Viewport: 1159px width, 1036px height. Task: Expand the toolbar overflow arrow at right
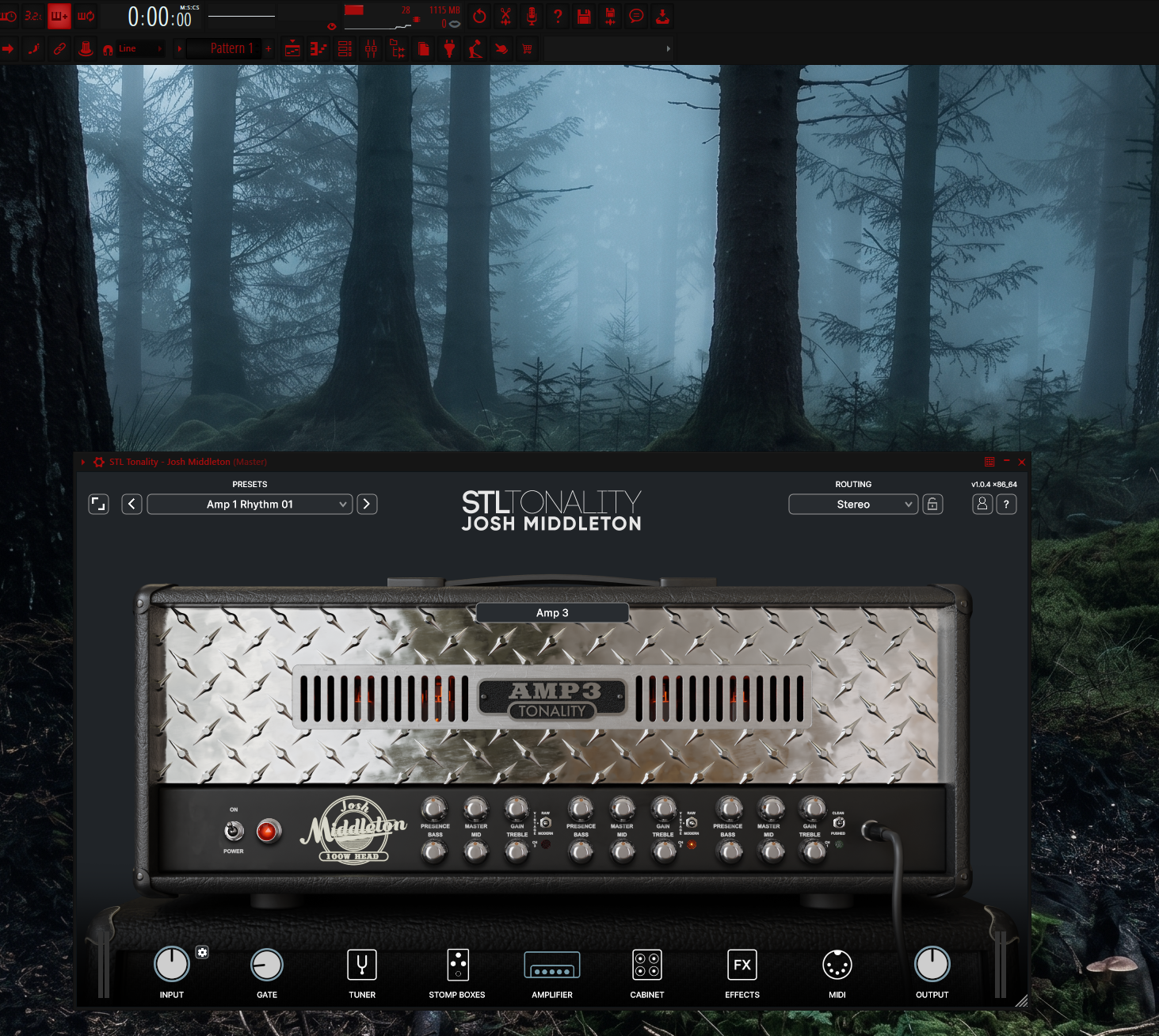point(668,49)
